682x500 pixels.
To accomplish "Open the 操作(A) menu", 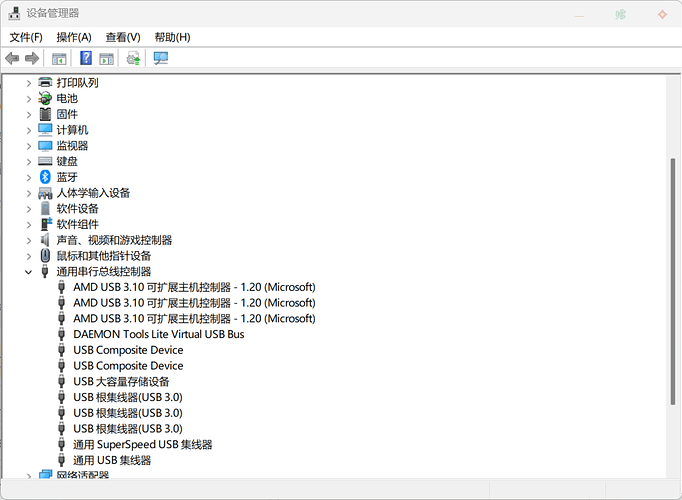I will click(x=74, y=37).
